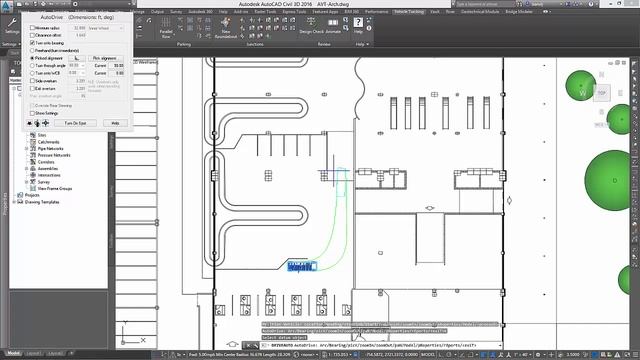The image size is (640, 360).
Task: Expand the Survey tree node
Action: coord(27,182)
